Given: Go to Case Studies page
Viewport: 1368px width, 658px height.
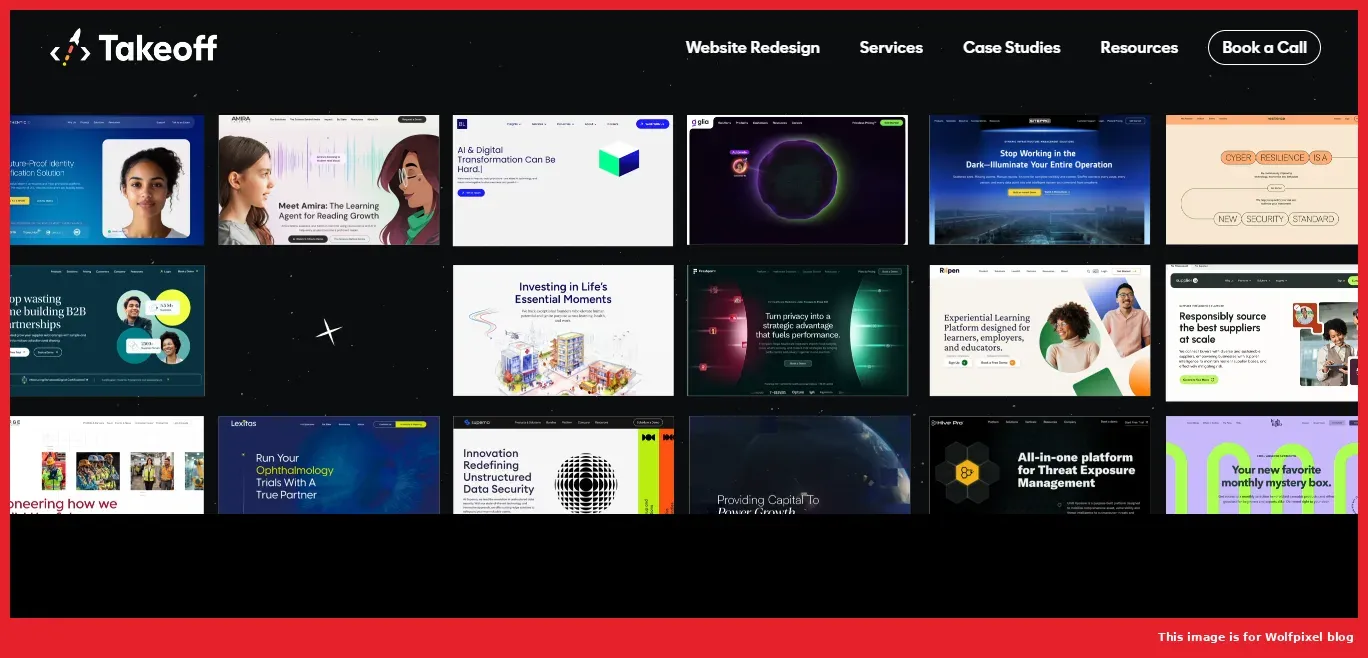Looking at the screenshot, I should click(x=1011, y=47).
